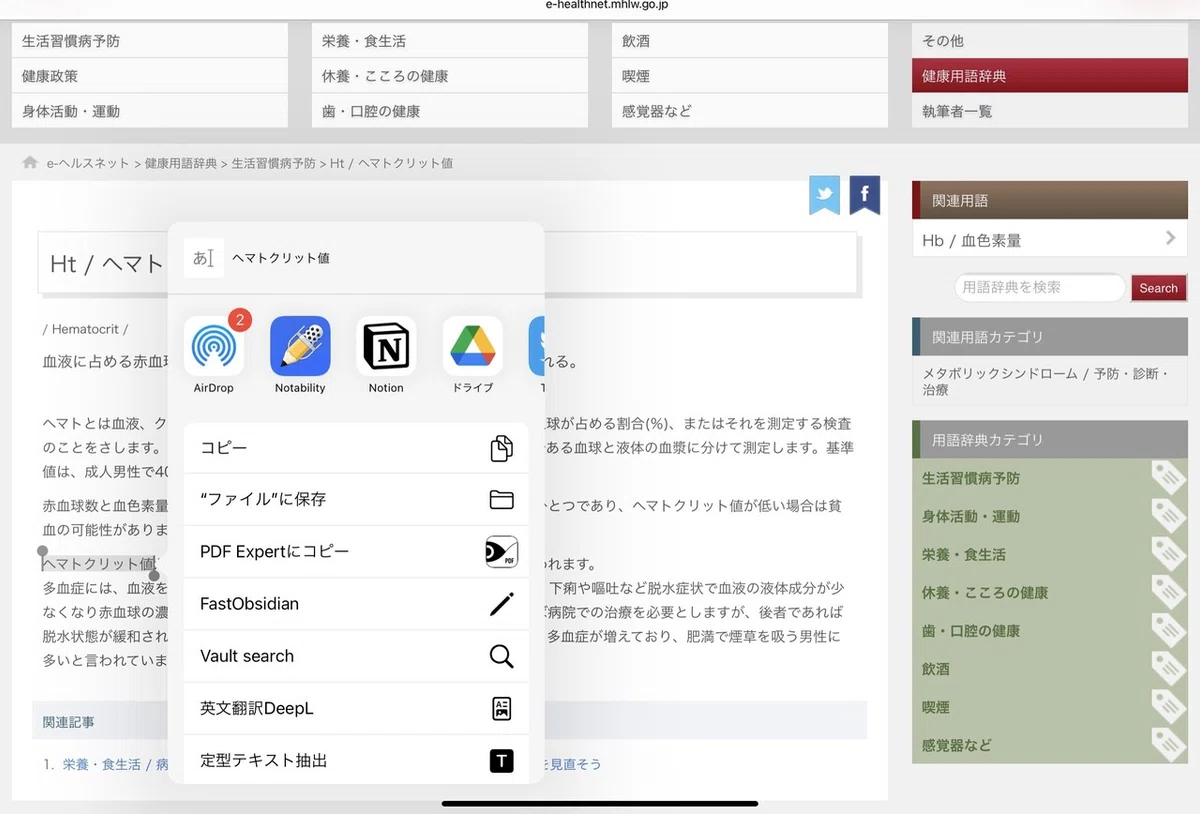This screenshot has height=814, width=1200.
Task: Select コピー in share sheet
Action: click(356, 448)
